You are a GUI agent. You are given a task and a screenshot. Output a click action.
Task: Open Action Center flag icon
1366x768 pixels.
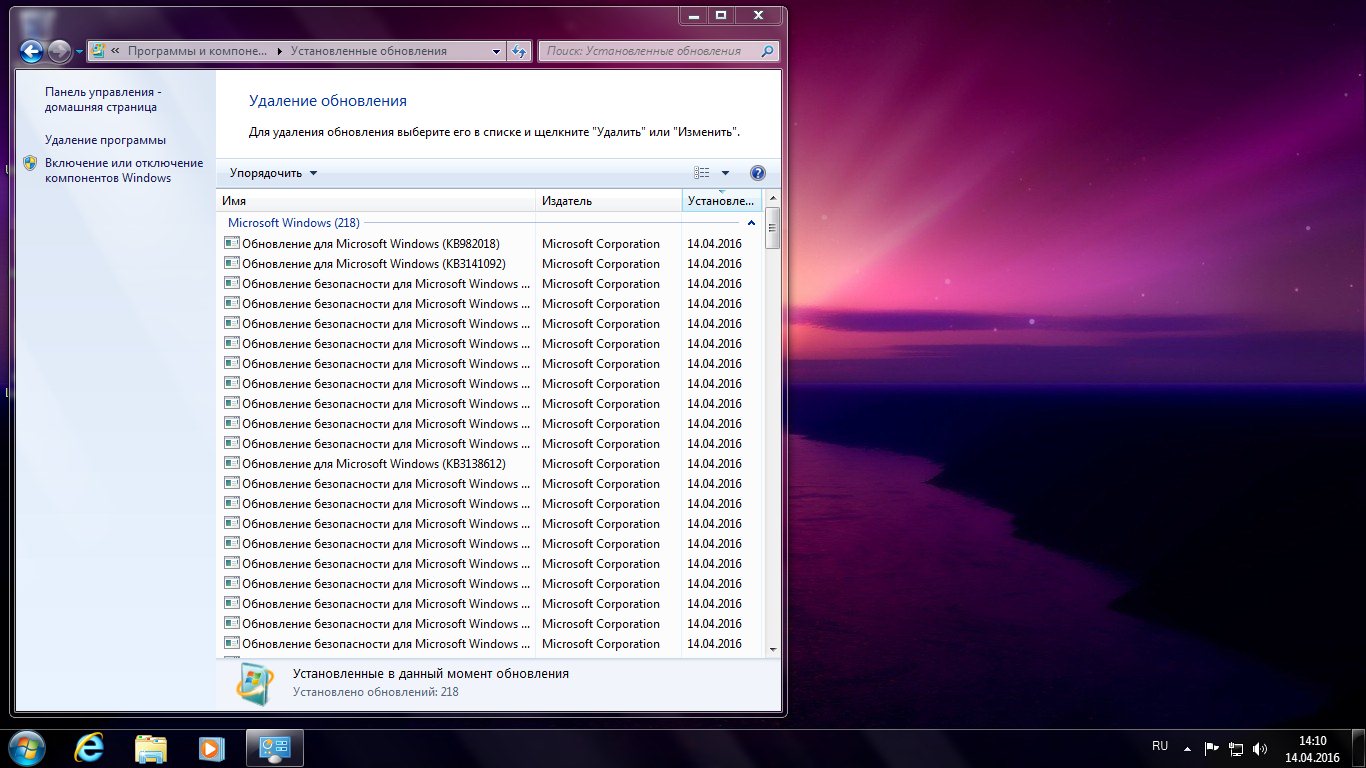click(1212, 747)
